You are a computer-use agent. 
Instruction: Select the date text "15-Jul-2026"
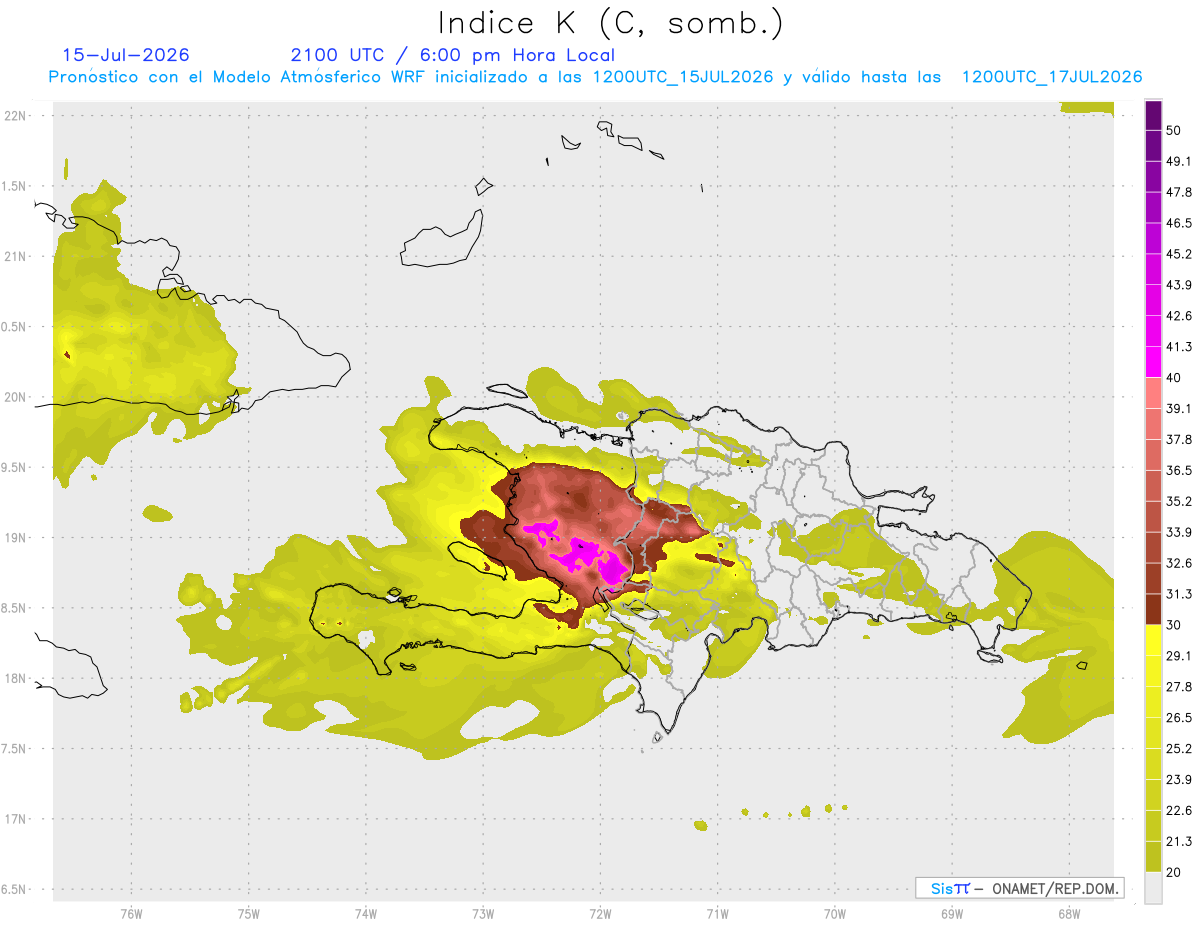pyautogui.click(x=126, y=55)
